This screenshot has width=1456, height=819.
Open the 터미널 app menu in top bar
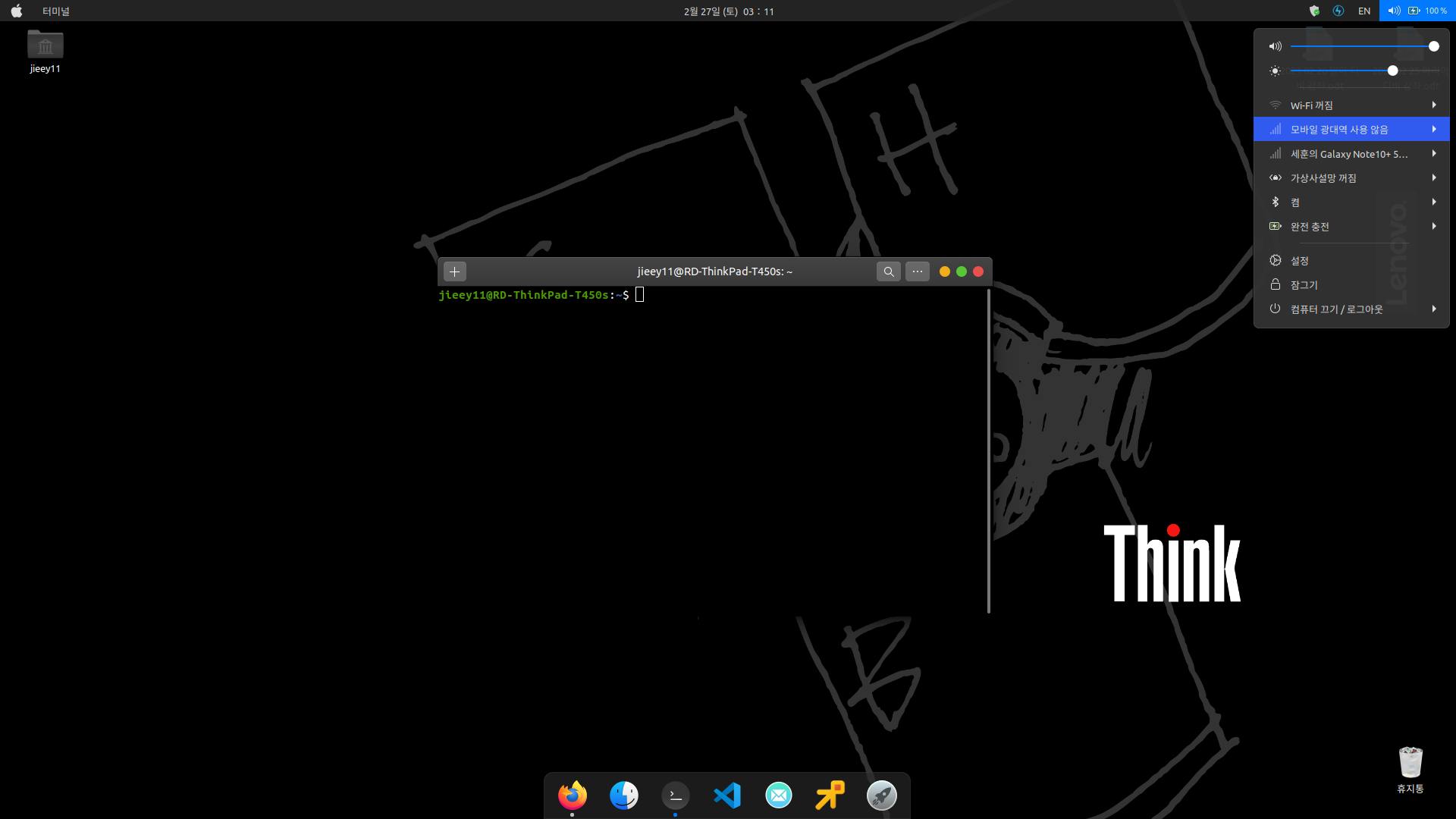pyautogui.click(x=56, y=11)
